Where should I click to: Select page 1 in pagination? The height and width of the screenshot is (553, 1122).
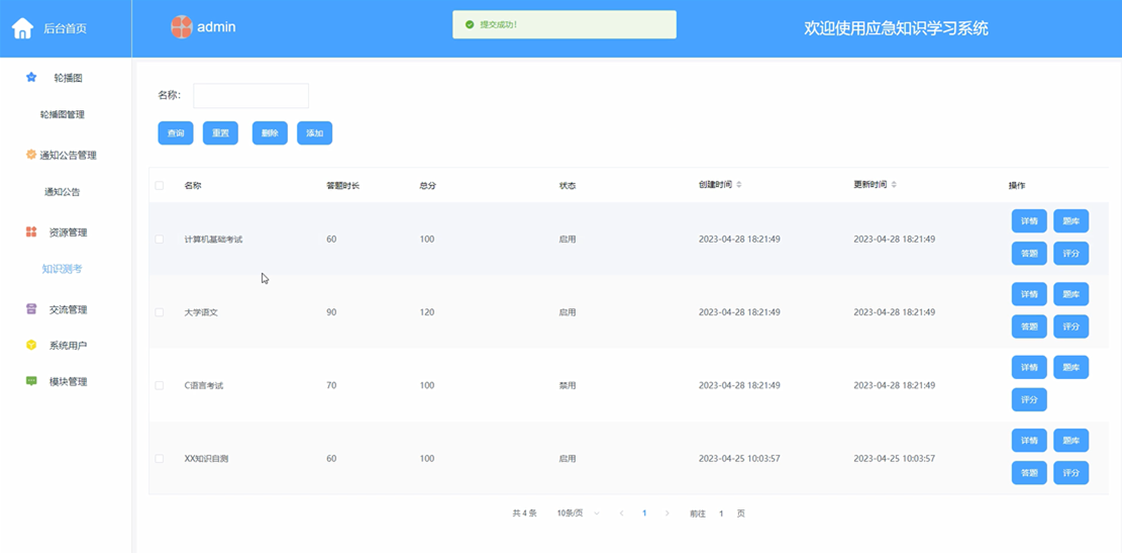click(x=644, y=513)
